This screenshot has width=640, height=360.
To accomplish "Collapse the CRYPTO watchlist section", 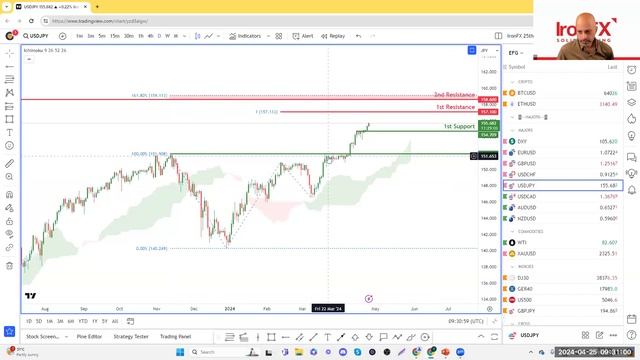I will [513, 82].
